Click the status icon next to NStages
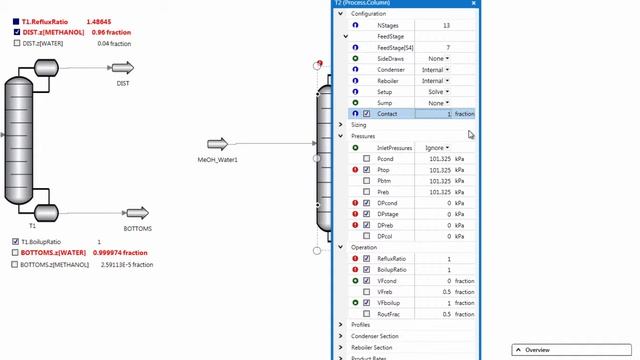The width and height of the screenshot is (640, 360). 355,25
